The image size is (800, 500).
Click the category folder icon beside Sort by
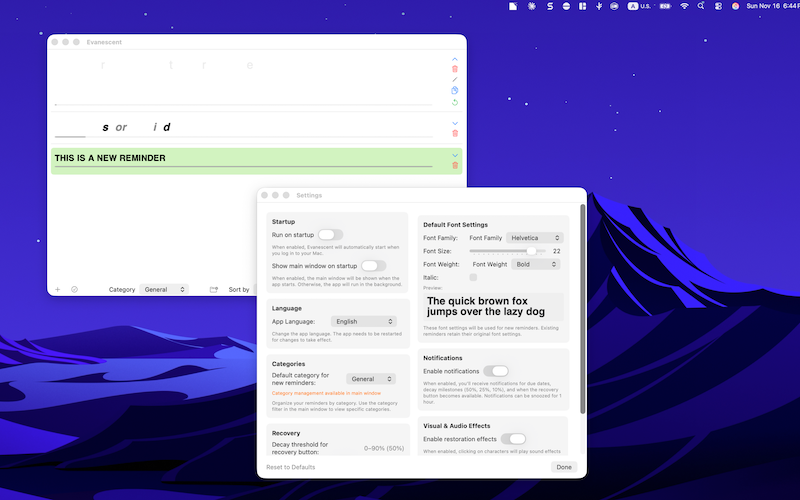(x=214, y=289)
